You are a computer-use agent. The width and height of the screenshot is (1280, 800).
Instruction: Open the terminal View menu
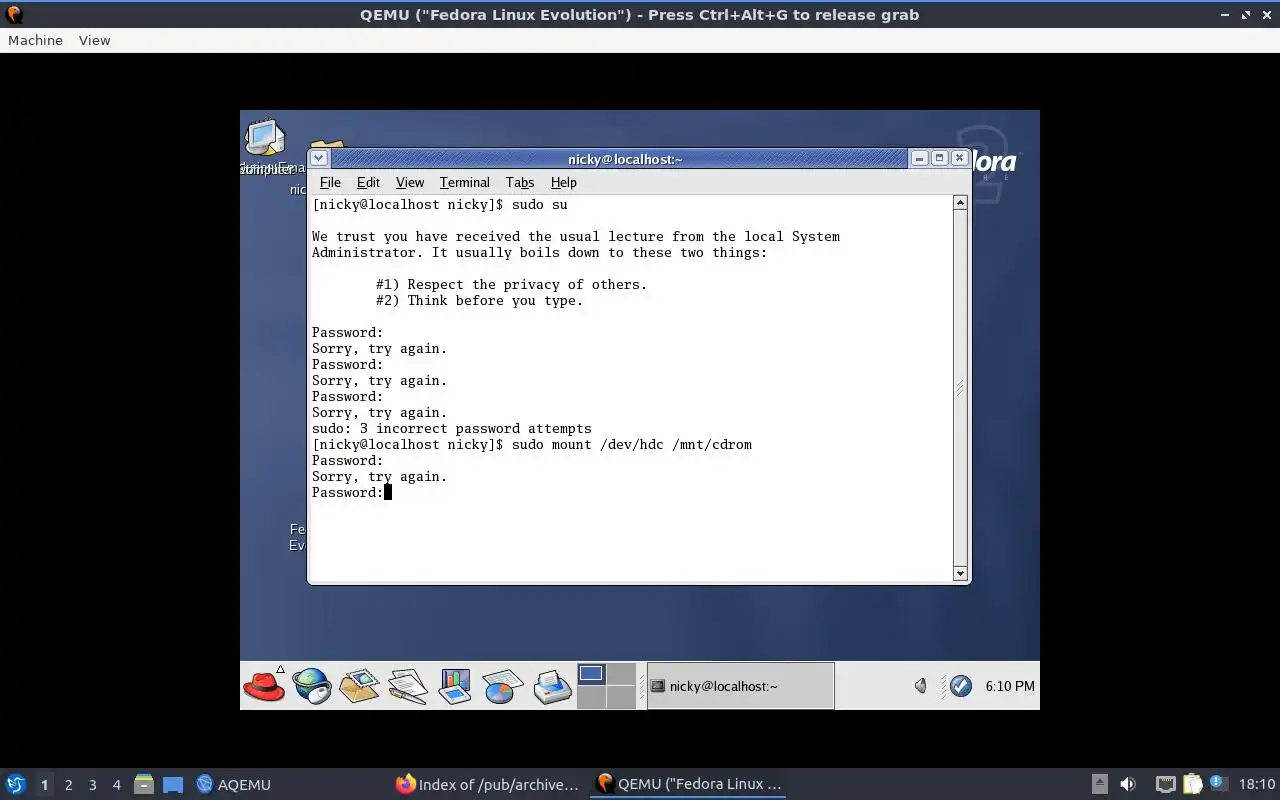[x=410, y=182]
